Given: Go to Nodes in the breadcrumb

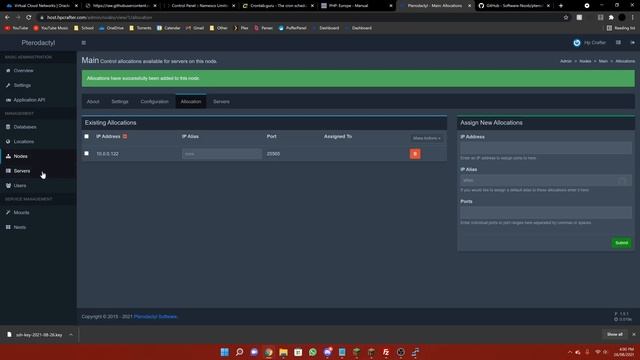Looking at the screenshot, I should pyautogui.click(x=585, y=61).
